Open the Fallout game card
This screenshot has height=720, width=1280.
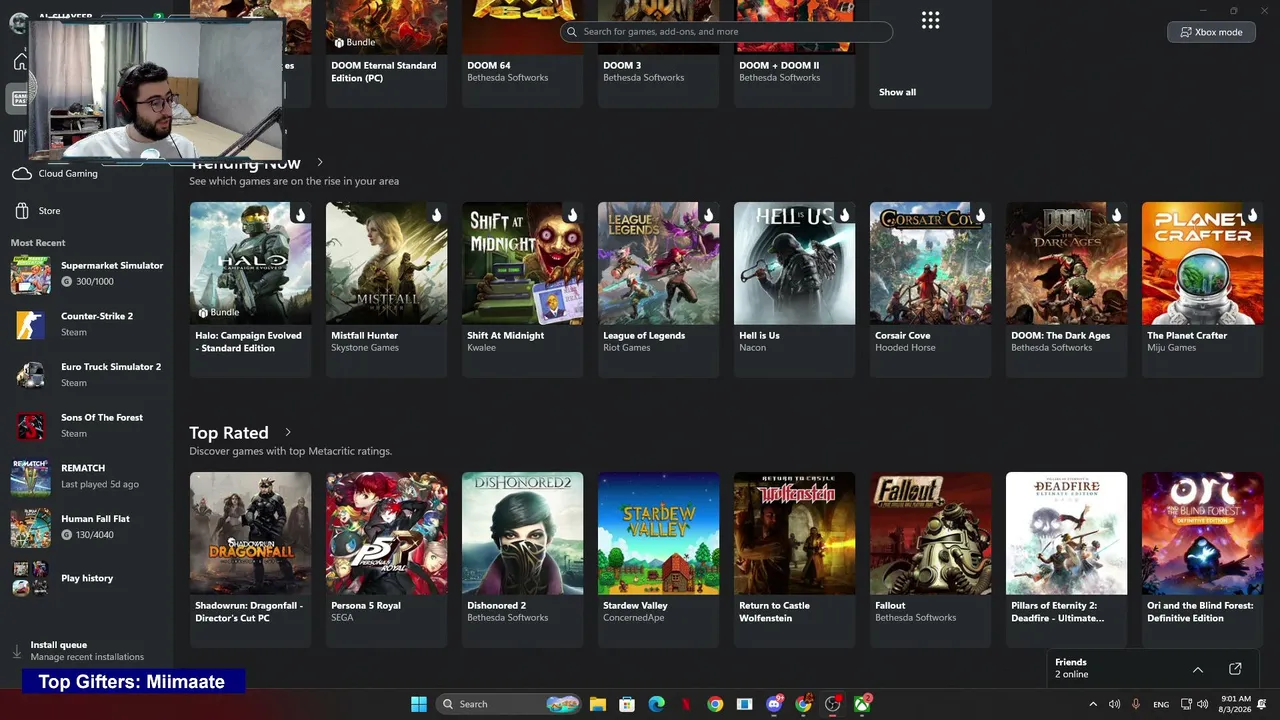click(x=930, y=560)
